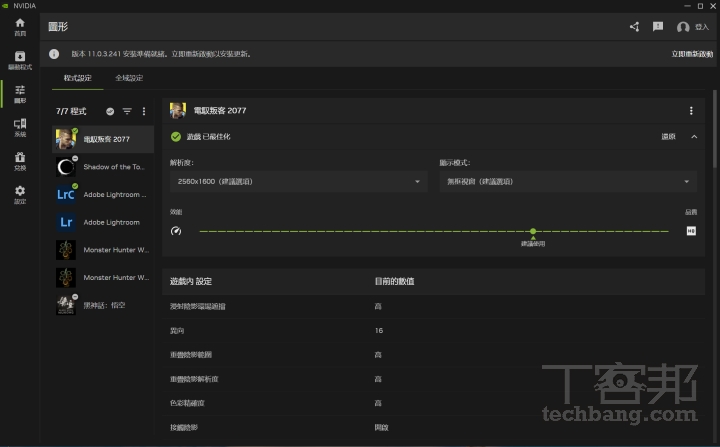The height and width of the screenshot is (447, 720).
Task: Click 電馭叛客 2077 header thumbnail
Action: click(x=178, y=111)
